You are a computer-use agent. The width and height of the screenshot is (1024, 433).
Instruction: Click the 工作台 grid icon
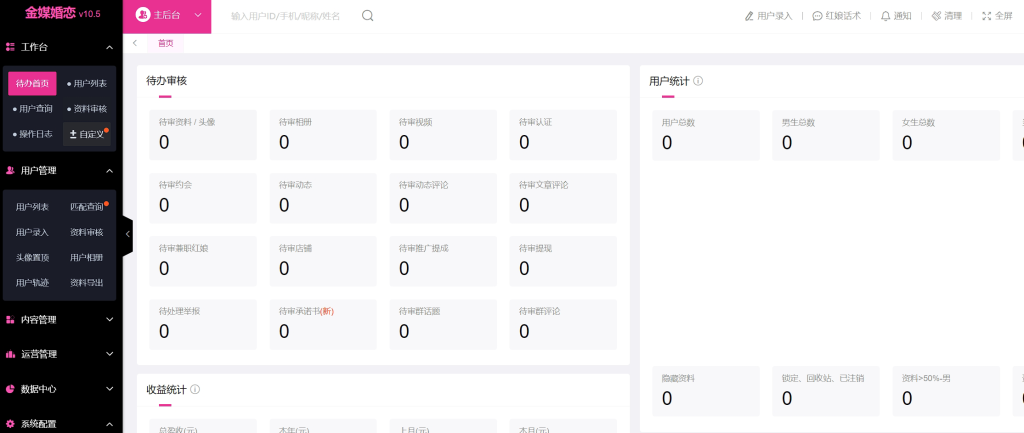[10, 47]
